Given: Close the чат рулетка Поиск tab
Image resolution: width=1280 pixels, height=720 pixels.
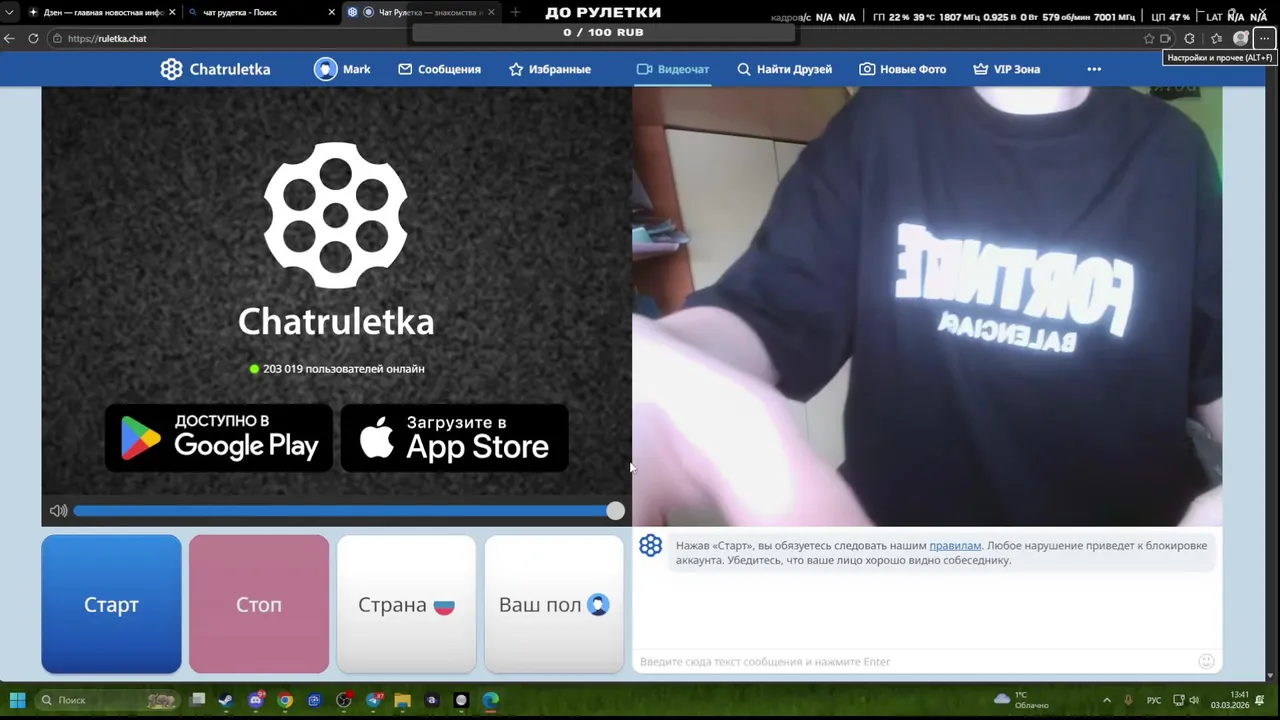Looking at the screenshot, I should coord(332,12).
